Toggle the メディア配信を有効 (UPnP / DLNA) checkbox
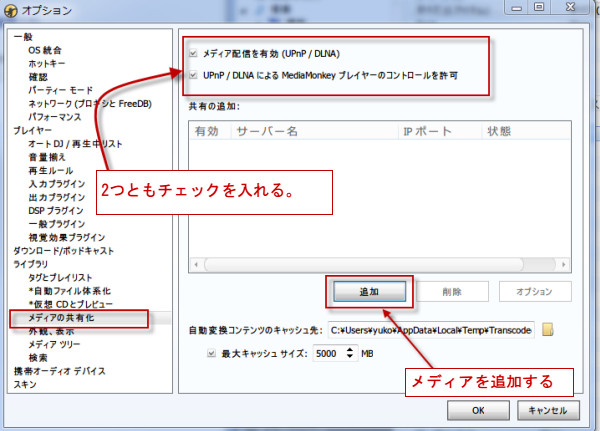 click(x=193, y=53)
